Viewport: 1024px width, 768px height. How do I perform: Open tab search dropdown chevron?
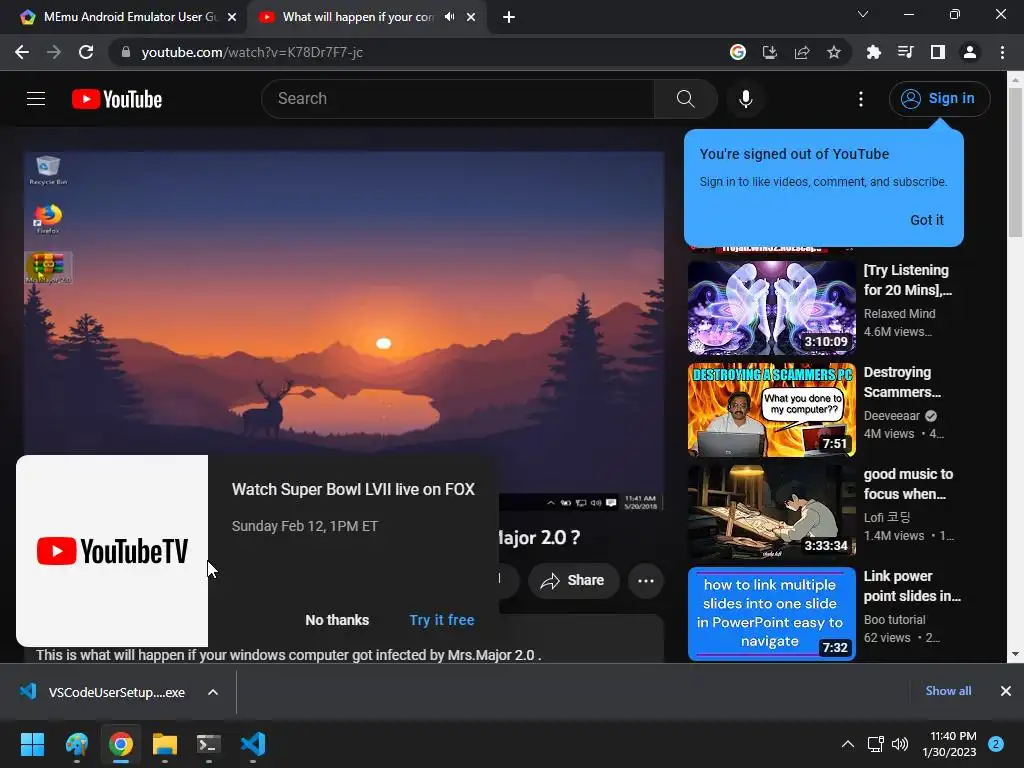point(863,14)
